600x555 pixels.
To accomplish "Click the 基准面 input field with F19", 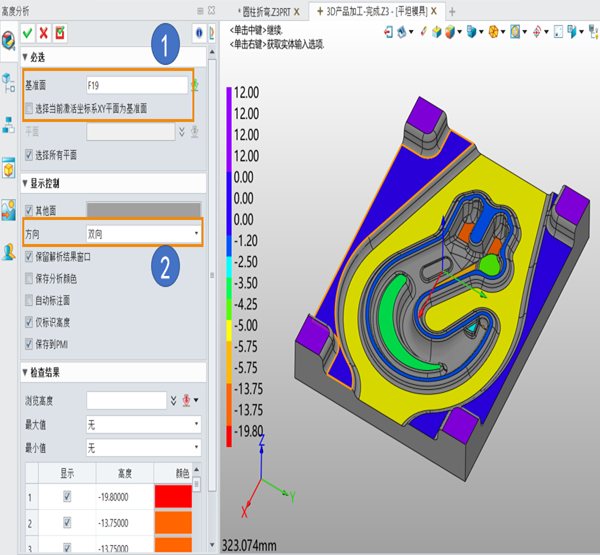I will click(137, 85).
